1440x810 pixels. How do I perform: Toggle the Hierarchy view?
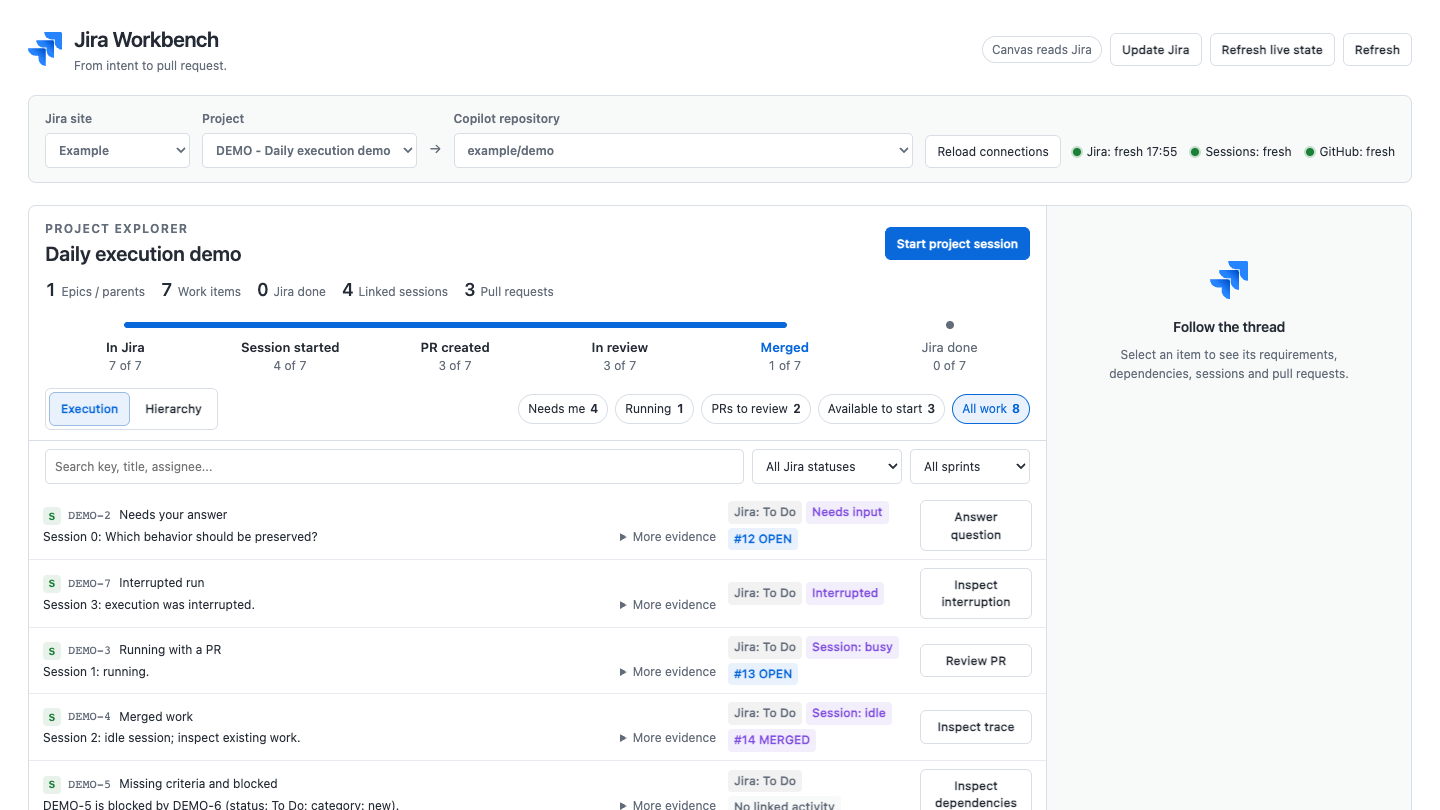coord(173,409)
